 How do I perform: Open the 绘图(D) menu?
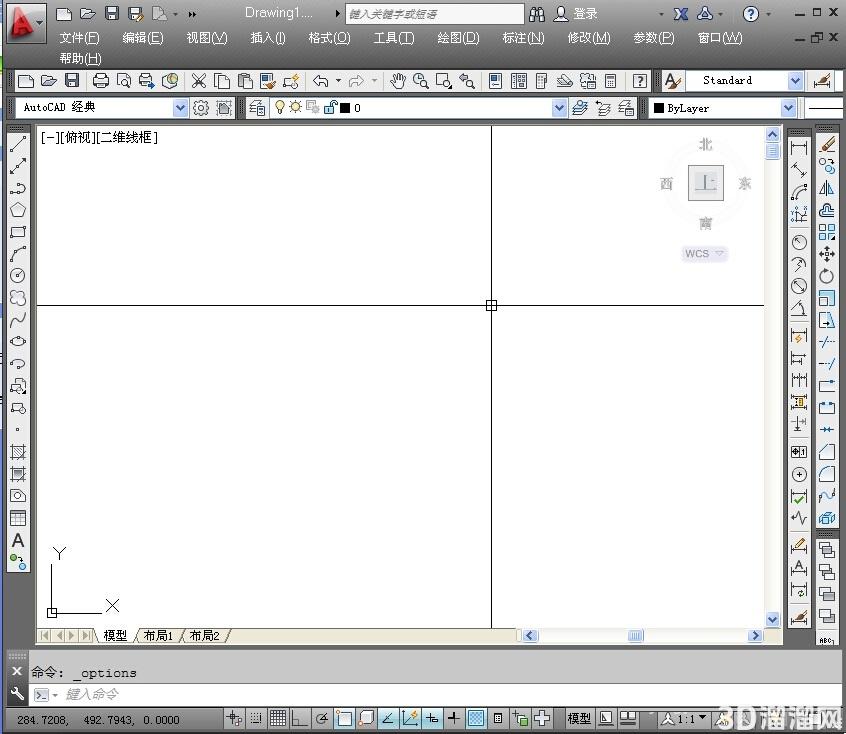click(458, 38)
